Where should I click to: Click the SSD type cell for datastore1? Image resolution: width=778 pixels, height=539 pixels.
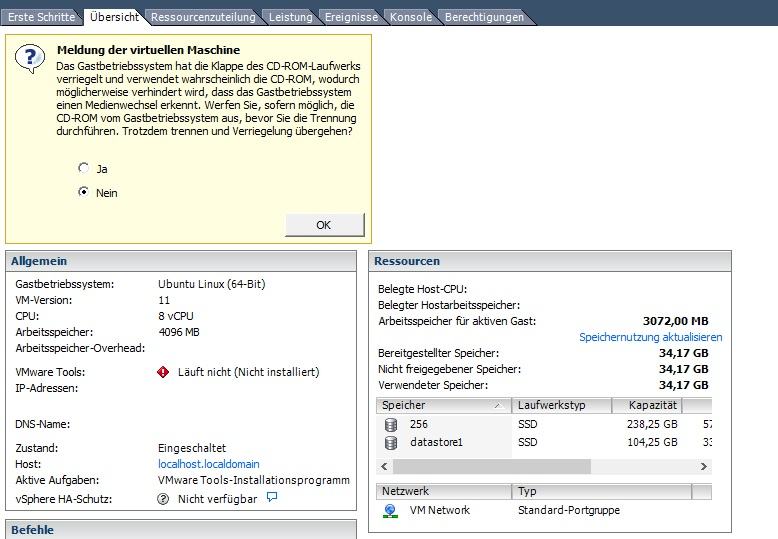click(527, 442)
